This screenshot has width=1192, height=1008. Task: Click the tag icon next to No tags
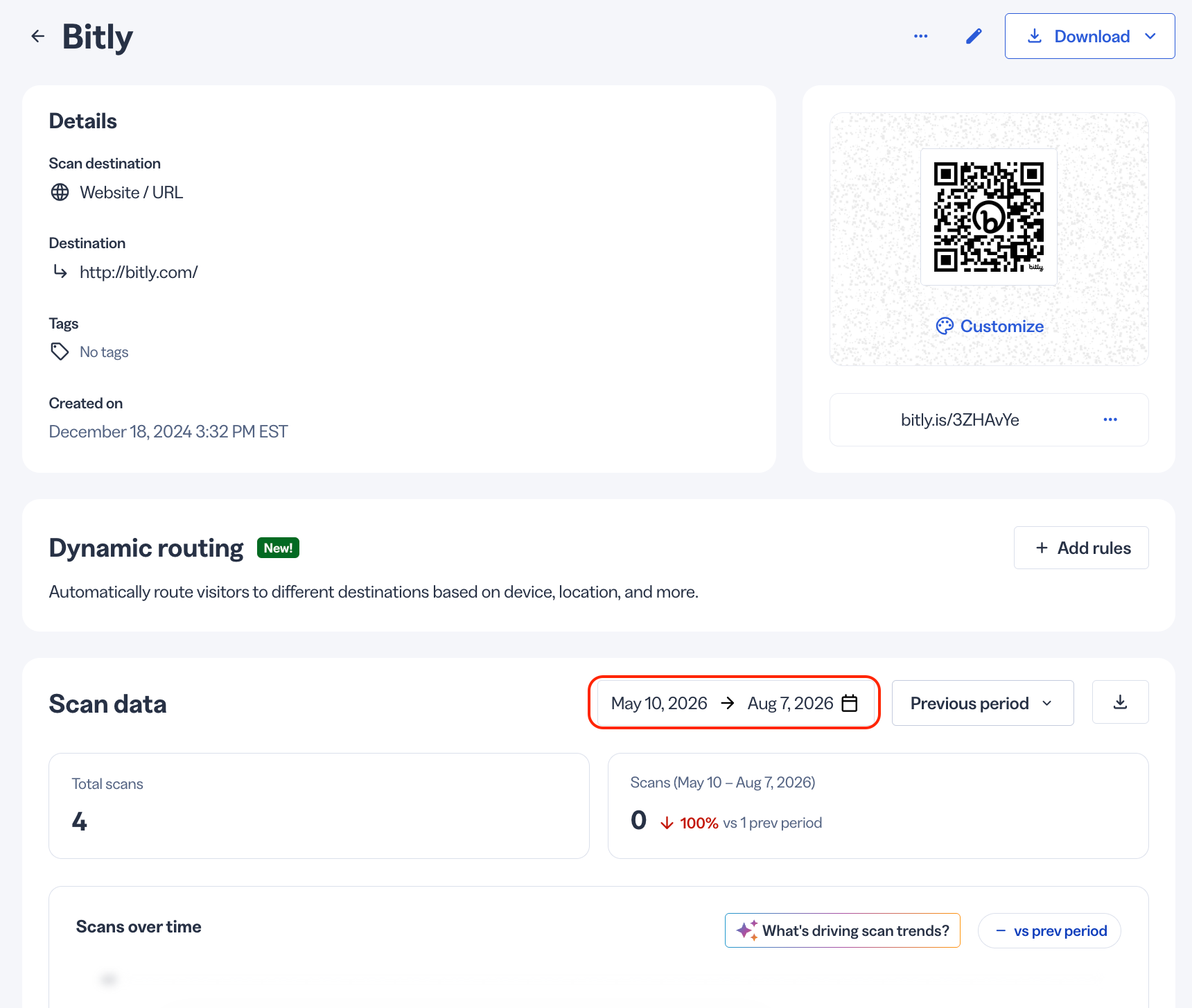pyautogui.click(x=60, y=351)
